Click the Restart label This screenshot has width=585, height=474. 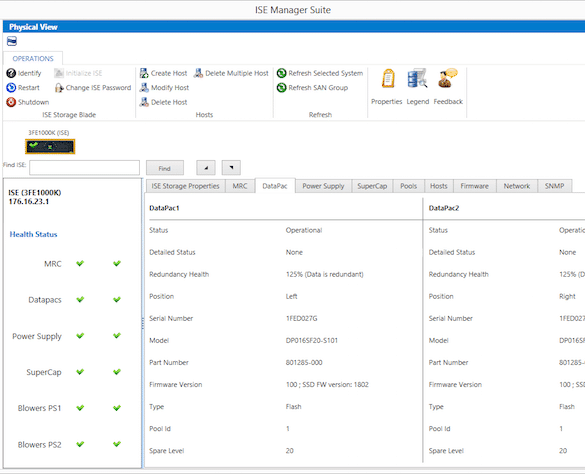29,88
